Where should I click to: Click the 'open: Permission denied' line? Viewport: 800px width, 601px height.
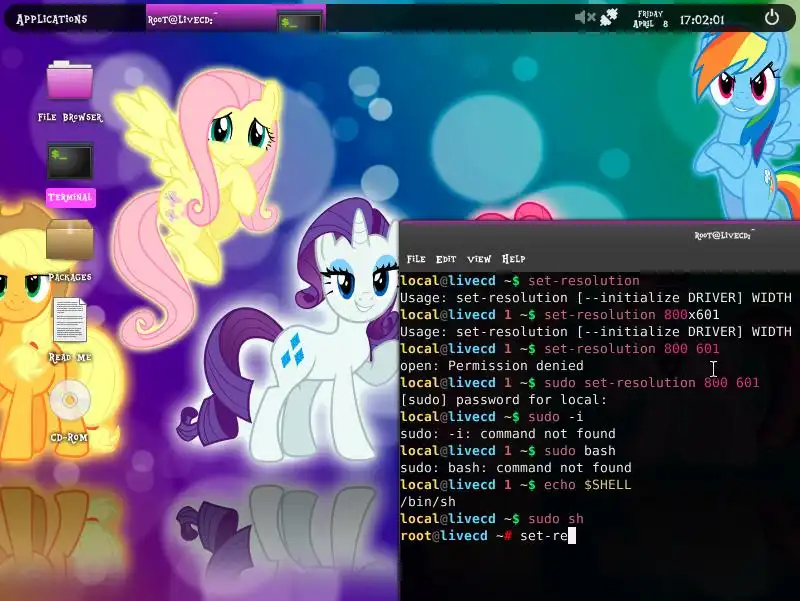coord(491,366)
